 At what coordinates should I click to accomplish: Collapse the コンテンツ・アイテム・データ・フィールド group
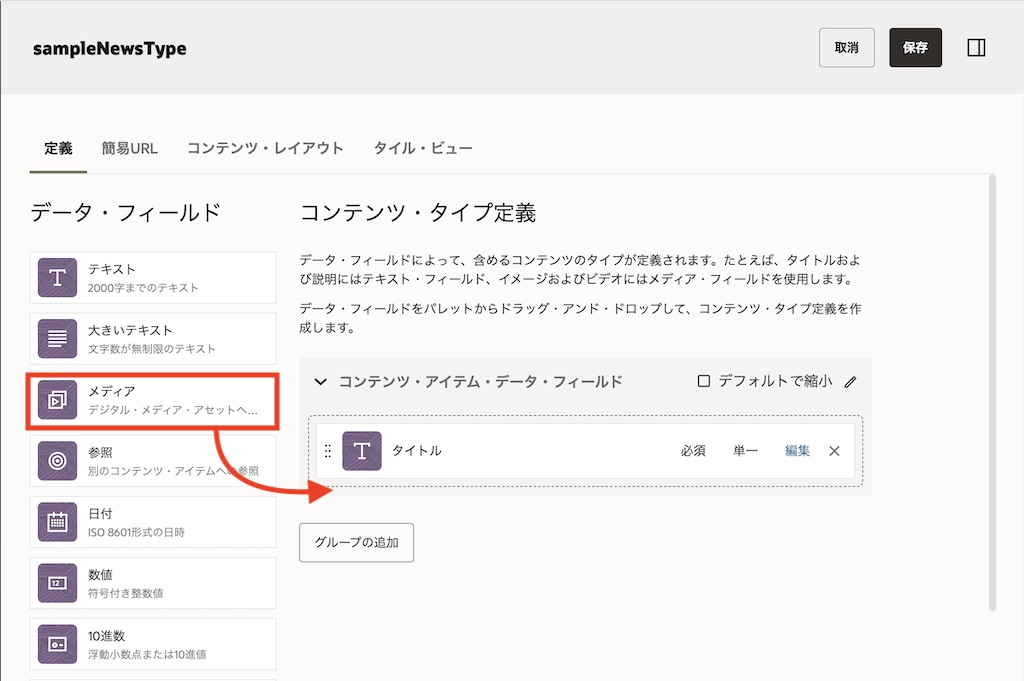[321, 381]
